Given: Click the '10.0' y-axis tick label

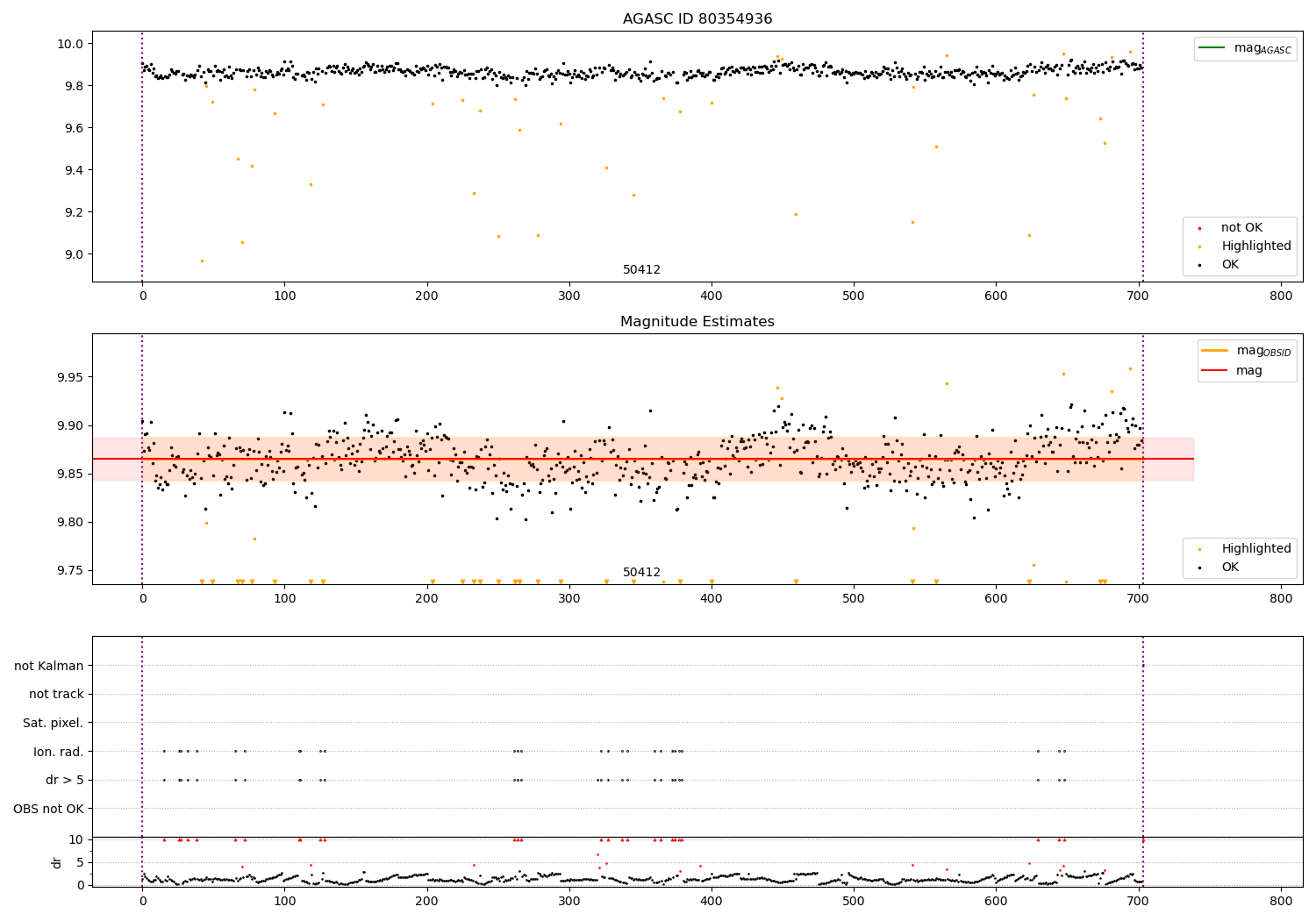Looking at the screenshot, I should click(x=71, y=44).
